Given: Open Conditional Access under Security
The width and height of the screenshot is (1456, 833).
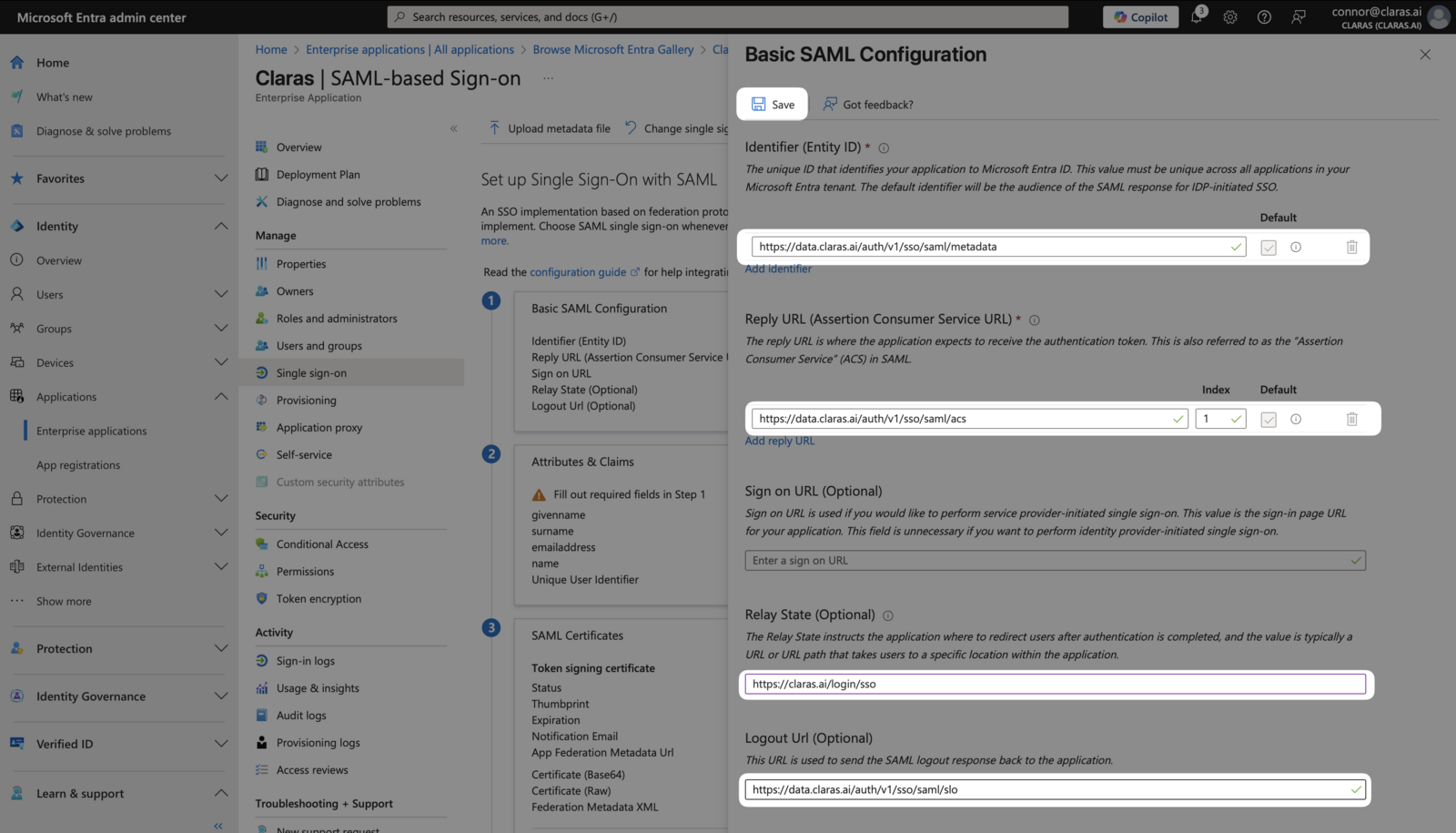Looking at the screenshot, I should pyautogui.click(x=322, y=544).
